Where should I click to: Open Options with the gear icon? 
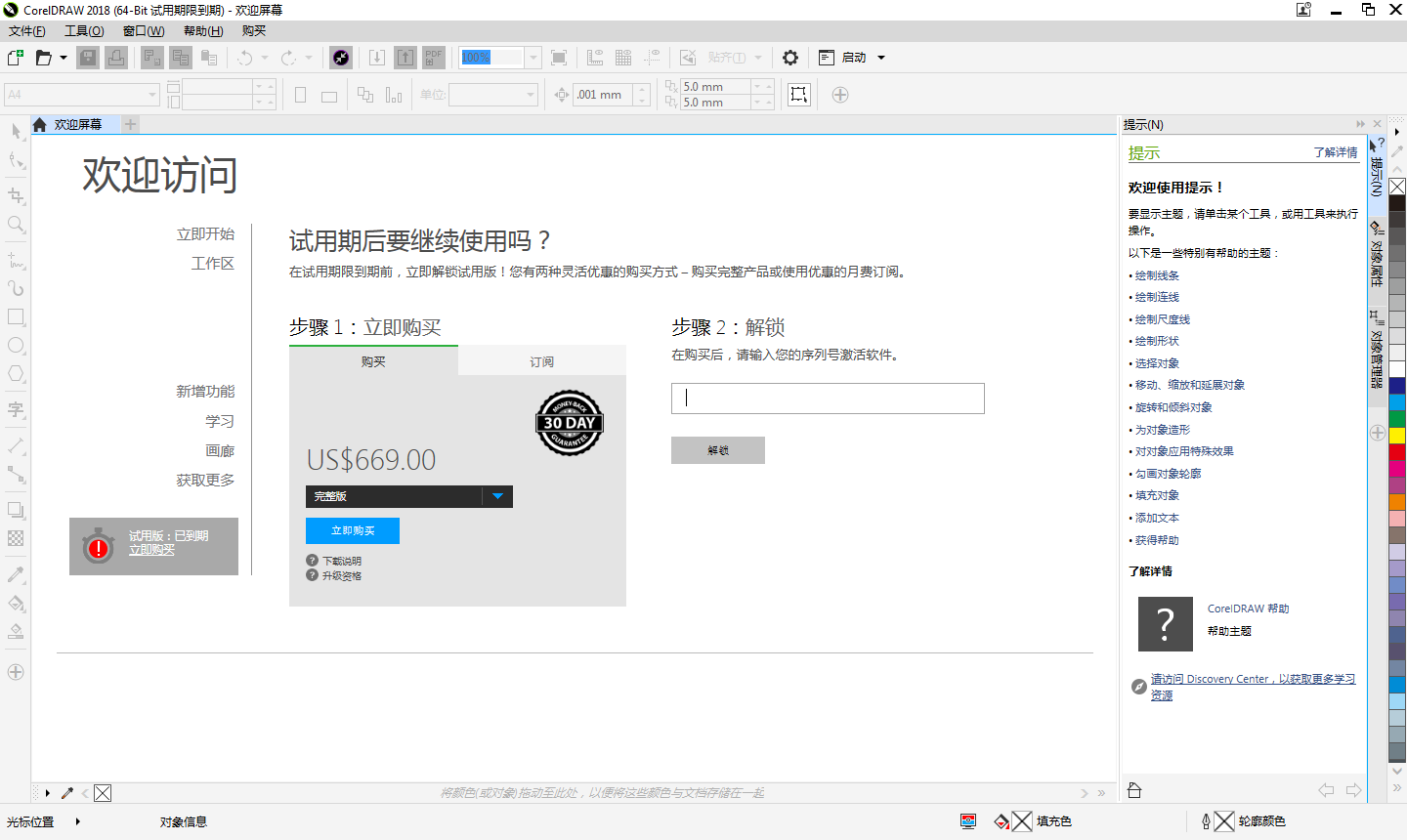(x=790, y=58)
